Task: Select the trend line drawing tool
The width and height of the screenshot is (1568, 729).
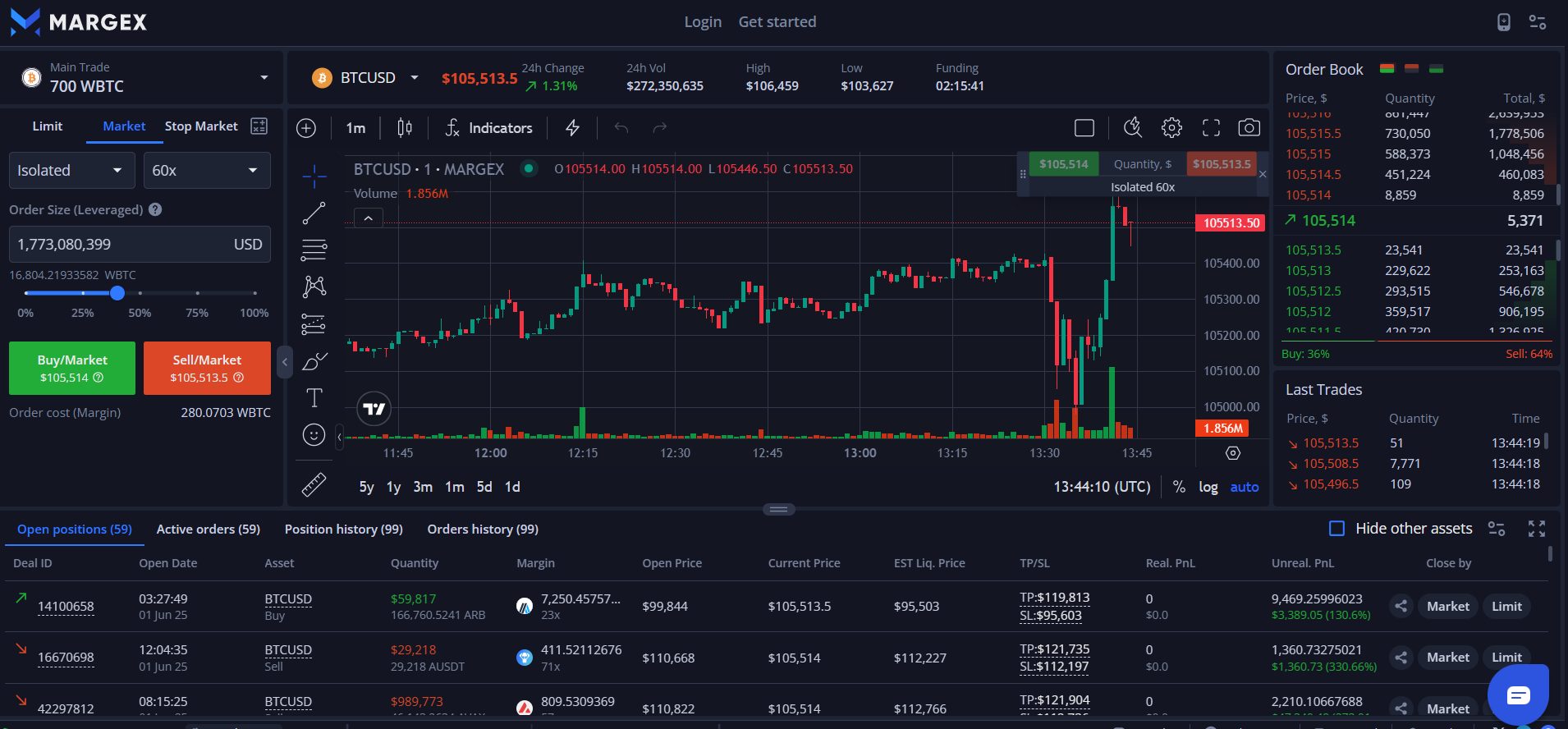Action: click(x=314, y=213)
